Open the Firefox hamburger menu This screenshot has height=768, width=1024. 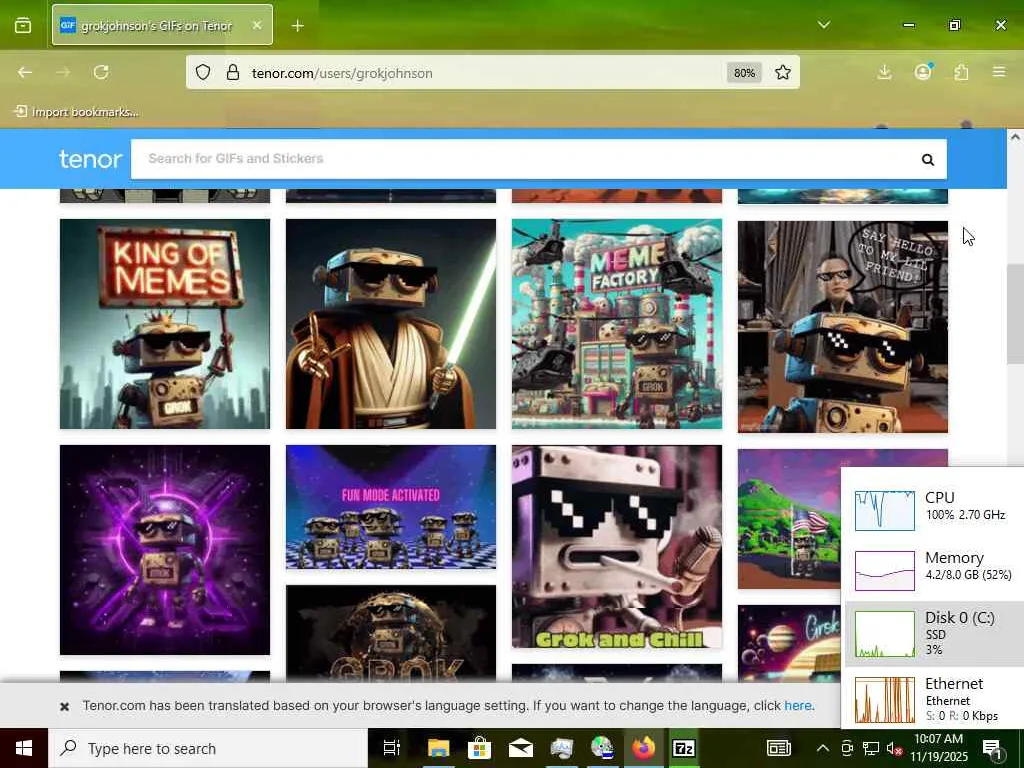tap(999, 72)
